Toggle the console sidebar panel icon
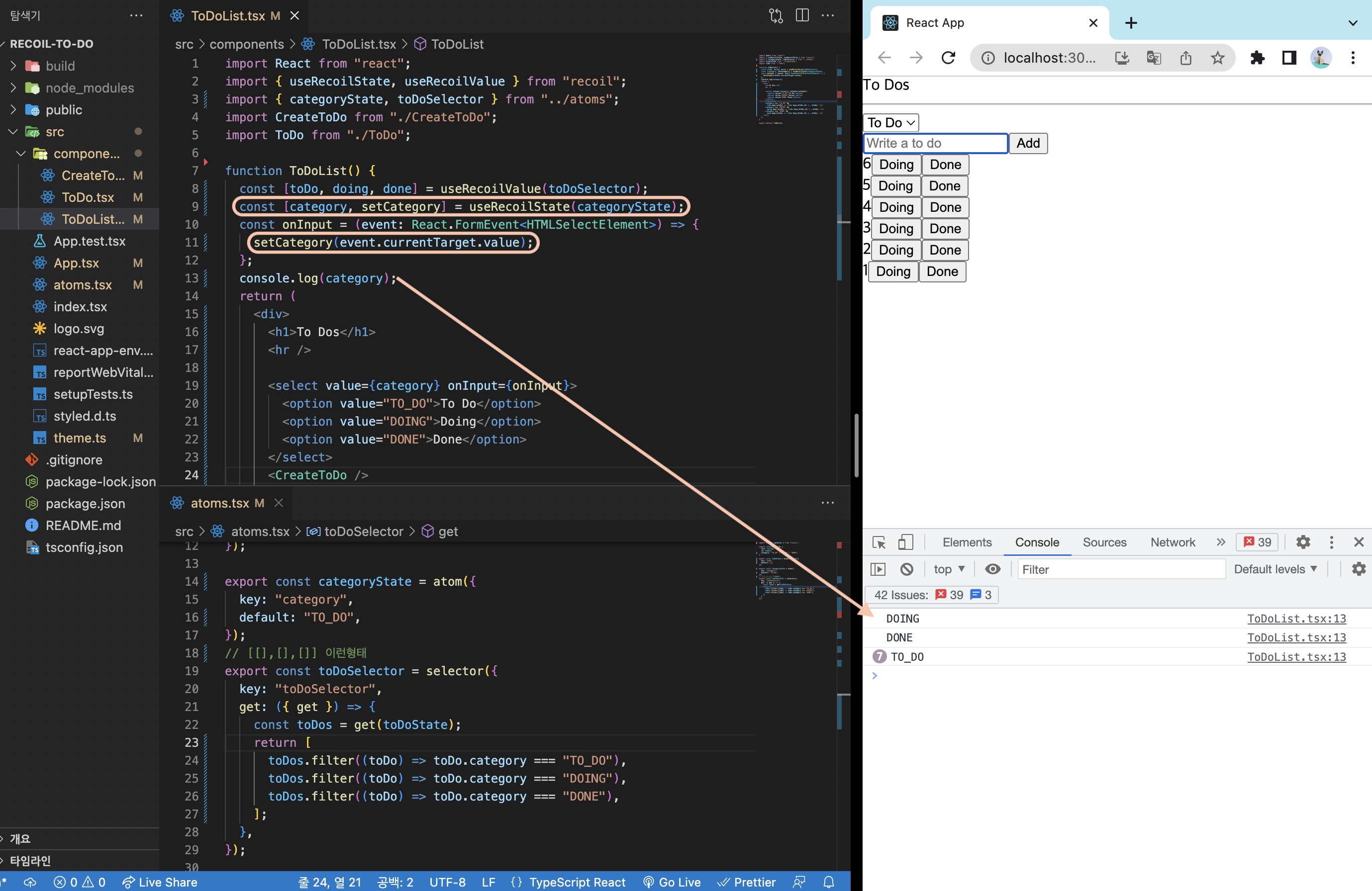Screen dimensions: 1372x891 pos(878,569)
